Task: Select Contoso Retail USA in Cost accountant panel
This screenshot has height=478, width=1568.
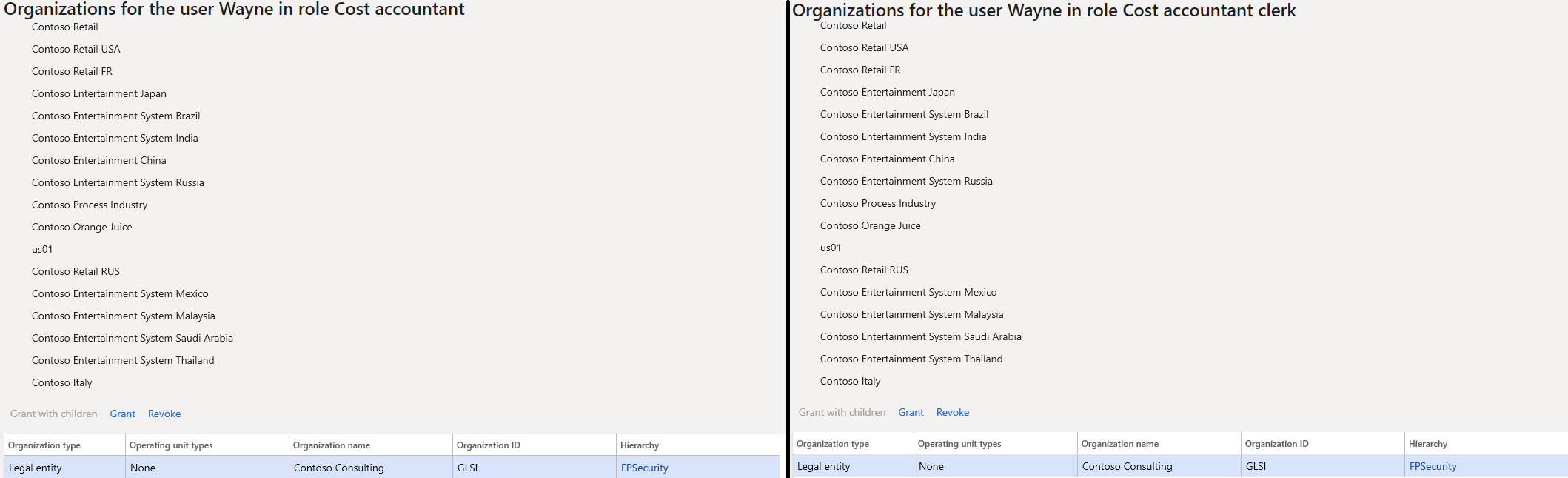Action: click(x=76, y=49)
